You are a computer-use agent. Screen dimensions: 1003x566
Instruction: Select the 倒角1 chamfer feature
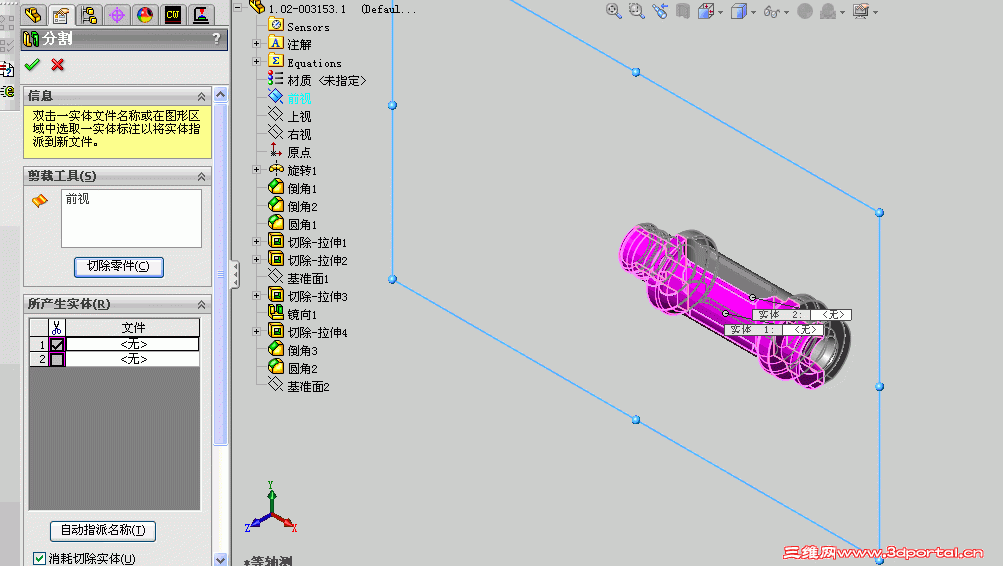click(x=302, y=189)
